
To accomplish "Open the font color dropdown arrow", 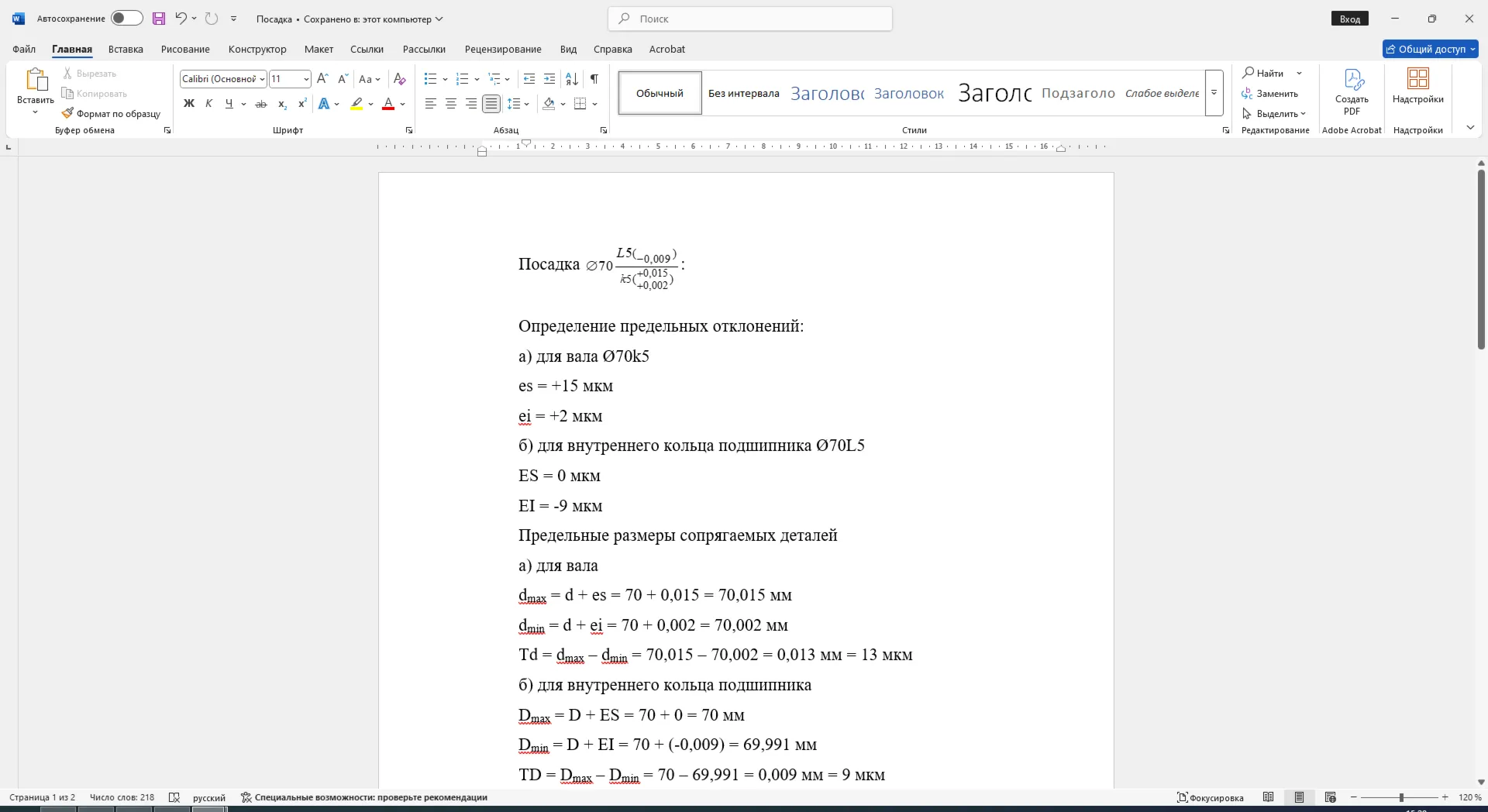I will (403, 104).
